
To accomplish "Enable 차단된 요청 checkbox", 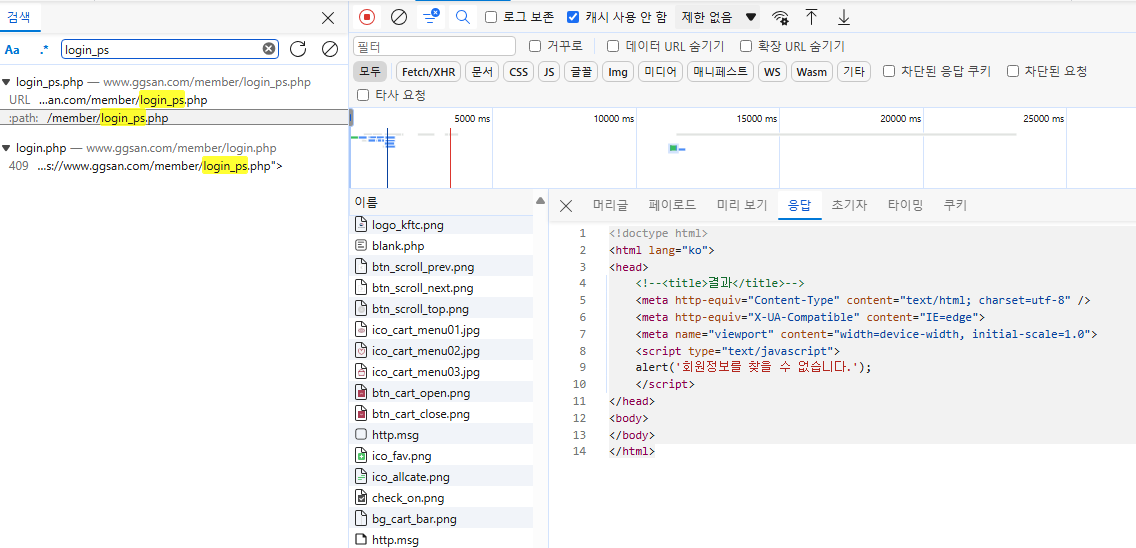I will tap(1013, 71).
